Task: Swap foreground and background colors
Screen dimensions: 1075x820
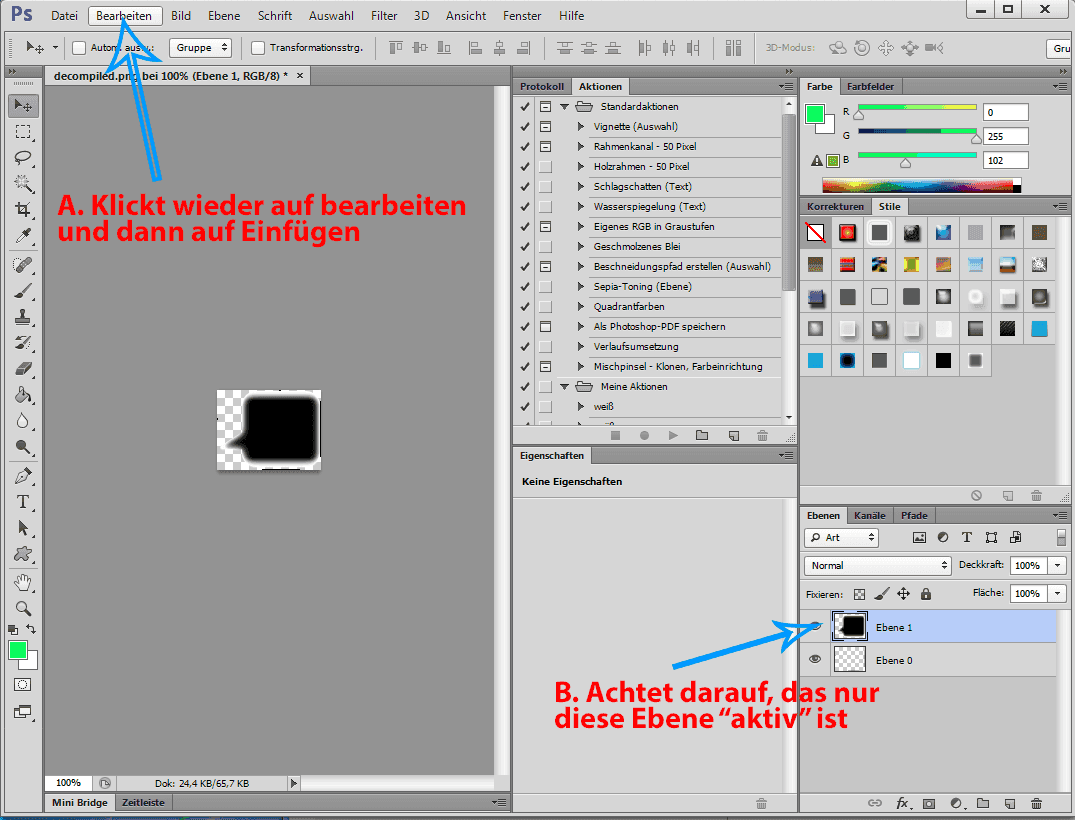Action: [31, 629]
